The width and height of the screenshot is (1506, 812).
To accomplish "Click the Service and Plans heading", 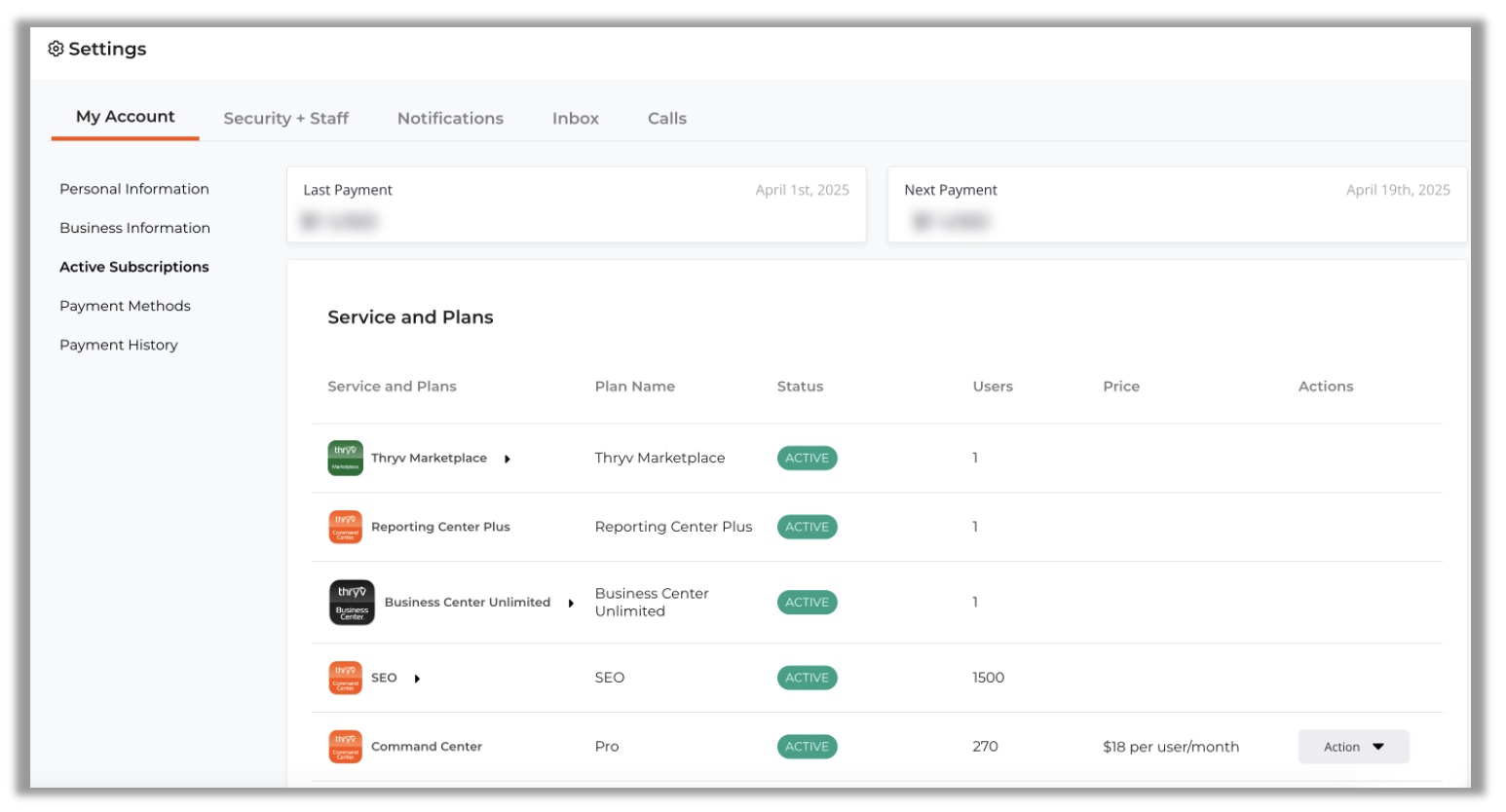I will point(410,317).
